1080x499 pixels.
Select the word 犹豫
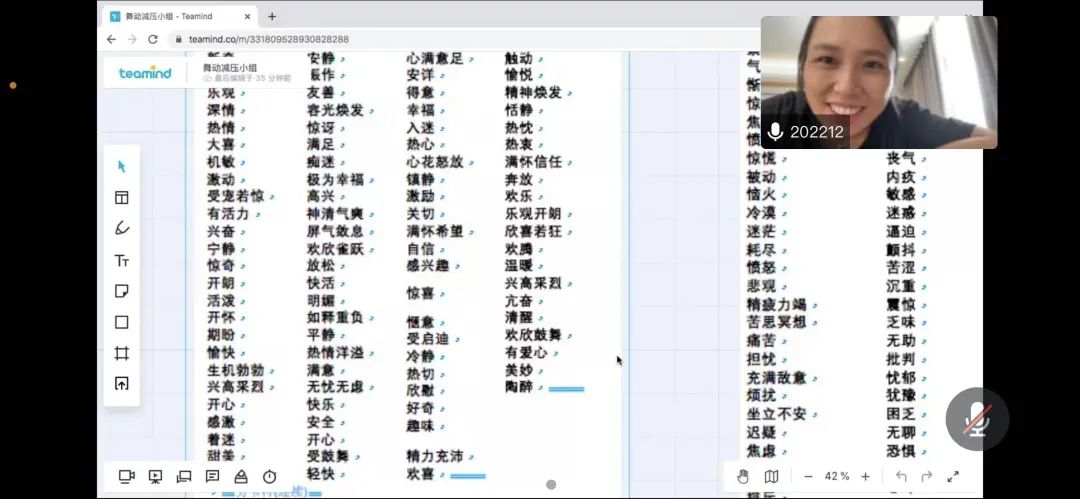pyautogui.click(x=901, y=396)
